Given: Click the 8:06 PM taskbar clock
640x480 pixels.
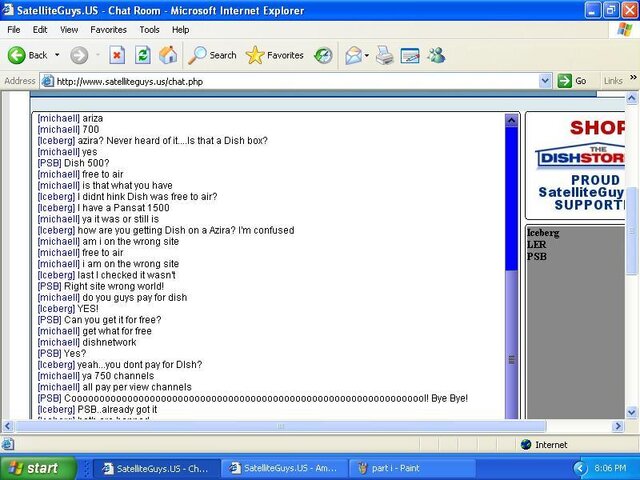Looking at the screenshot, I should click(610, 468).
